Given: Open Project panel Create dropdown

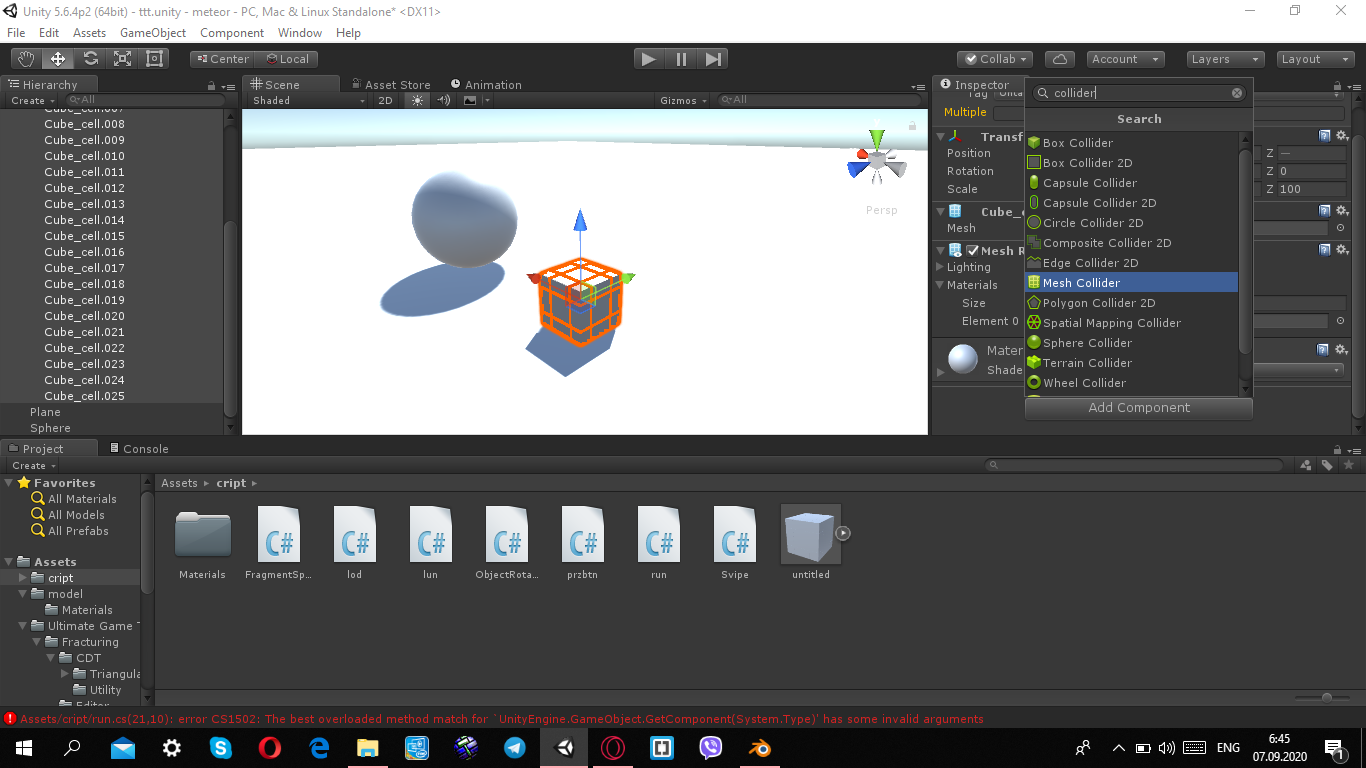Looking at the screenshot, I should pos(33,465).
